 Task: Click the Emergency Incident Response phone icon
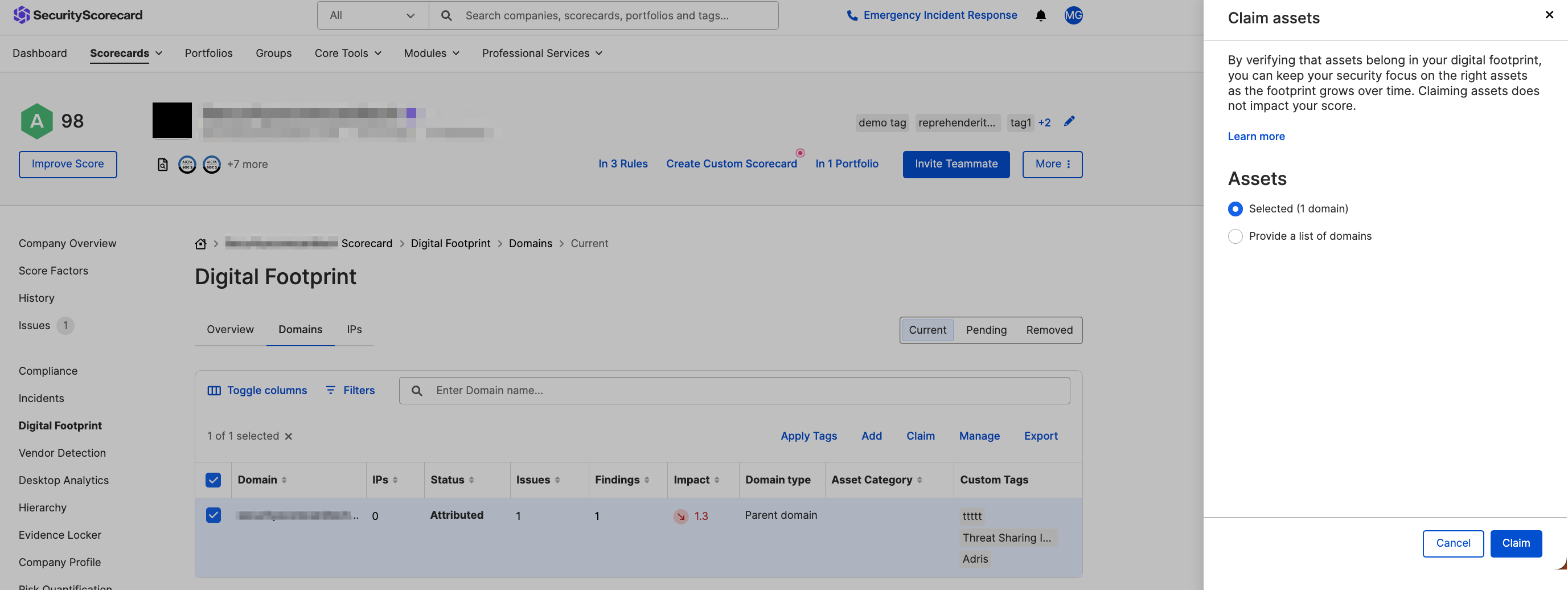click(x=852, y=15)
